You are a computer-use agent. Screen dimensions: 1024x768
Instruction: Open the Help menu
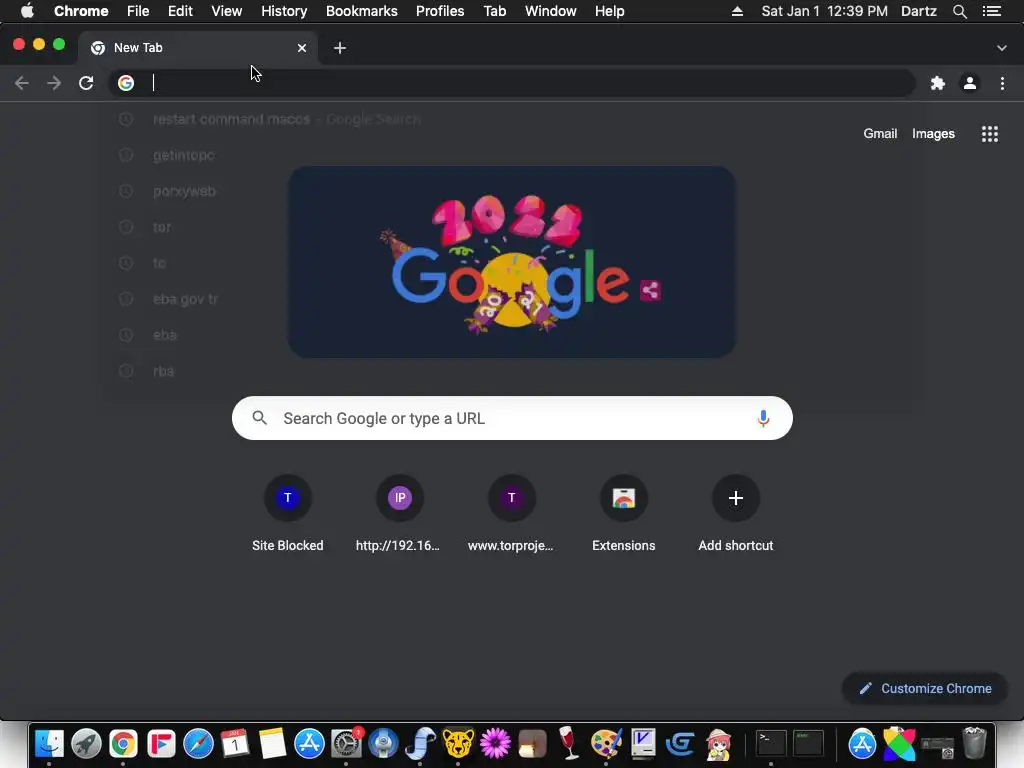[x=609, y=11]
